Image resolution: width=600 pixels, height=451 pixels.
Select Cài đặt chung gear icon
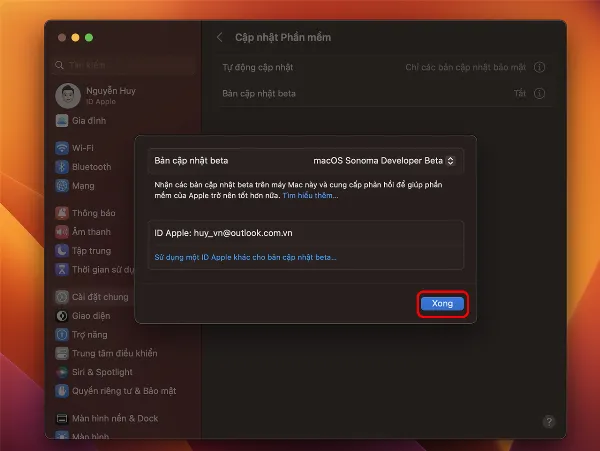62,297
